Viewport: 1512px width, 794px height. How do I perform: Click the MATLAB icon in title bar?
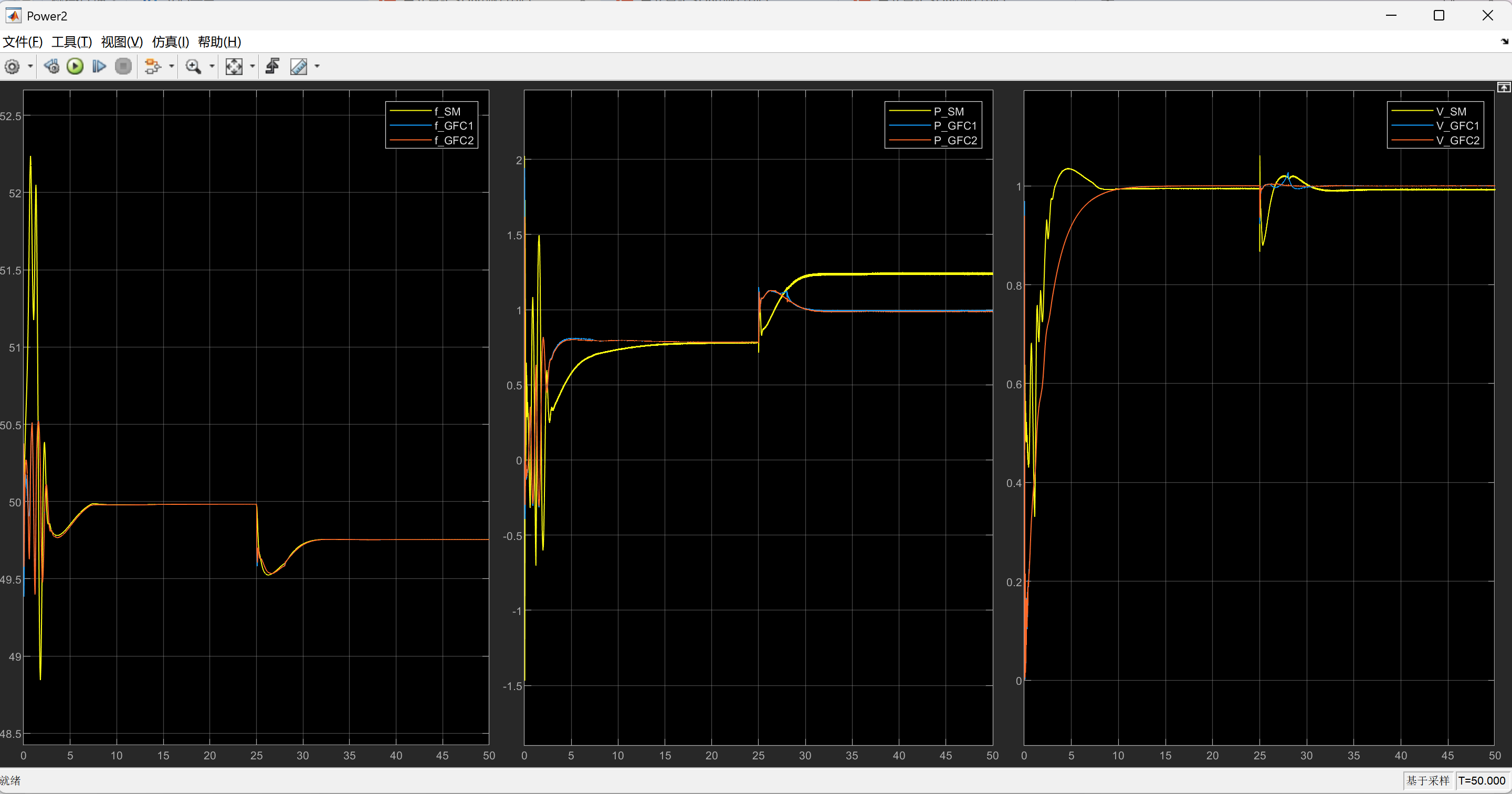pyautogui.click(x=13, y=15)
